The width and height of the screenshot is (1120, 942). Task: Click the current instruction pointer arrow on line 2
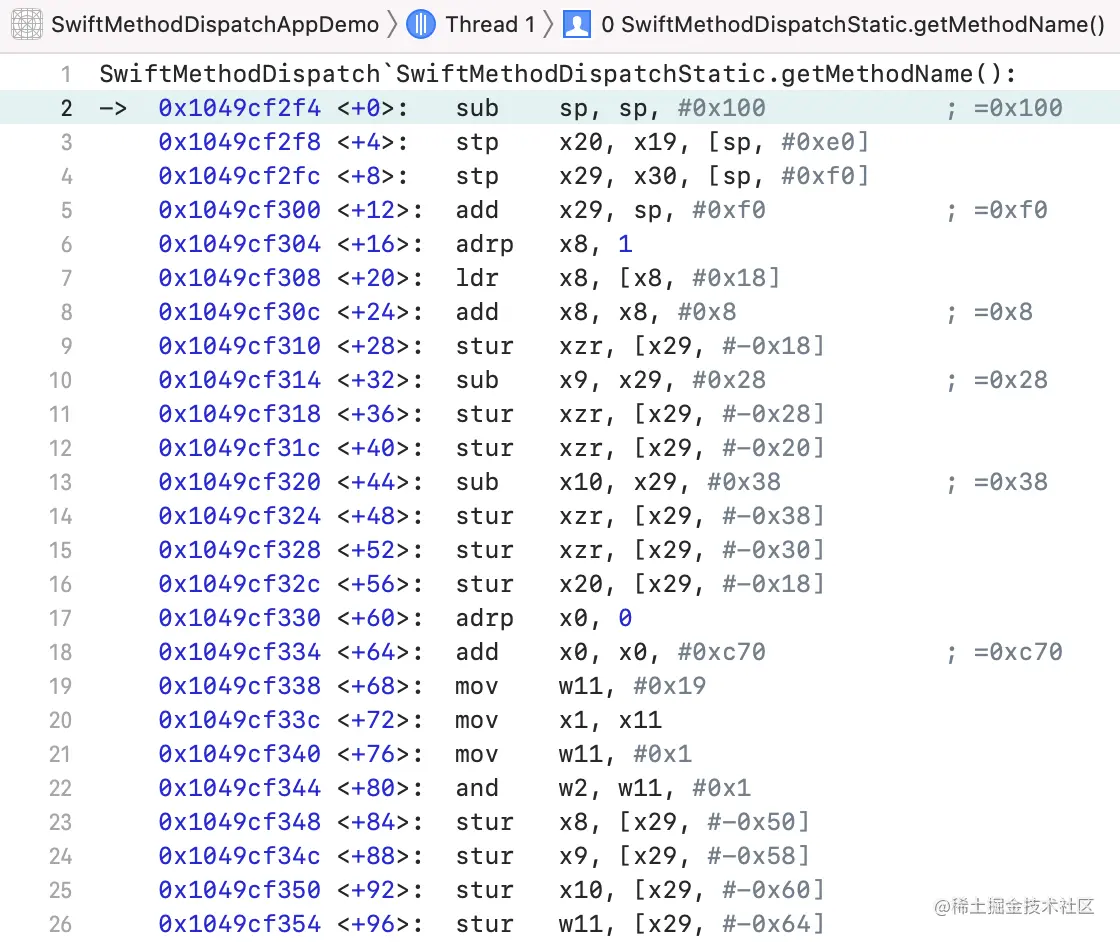pyautogui.click(x=113, y=109)
